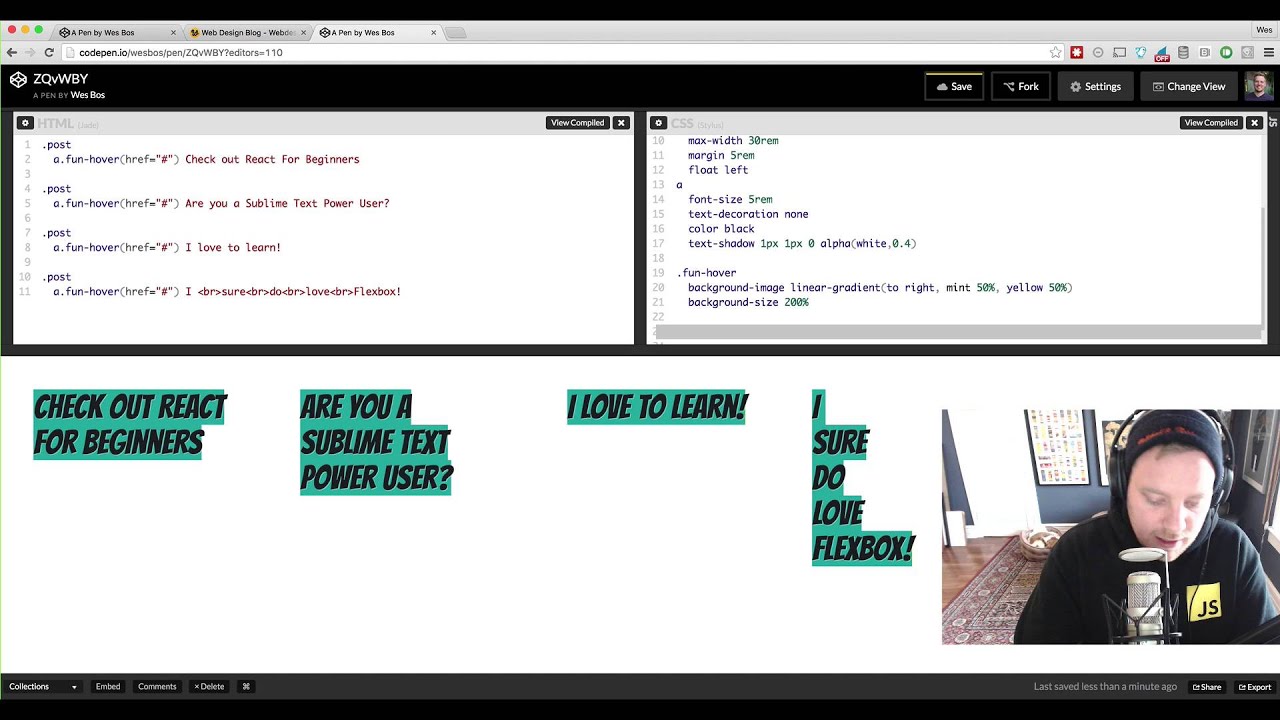Bookmark page with star icon

tap(1055, 52)
